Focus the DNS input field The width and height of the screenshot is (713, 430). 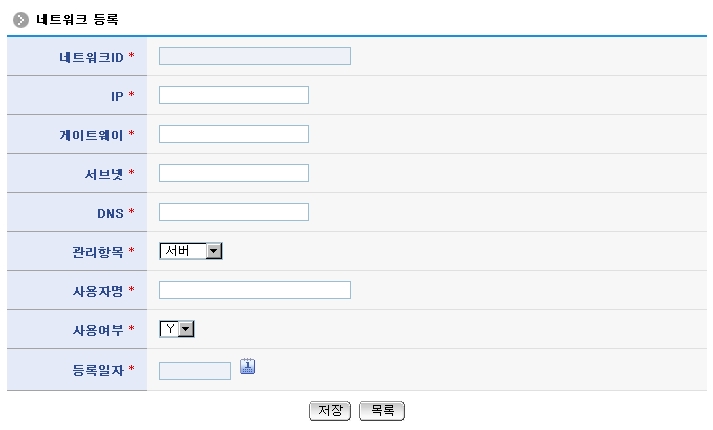click(x=234, y=212)
